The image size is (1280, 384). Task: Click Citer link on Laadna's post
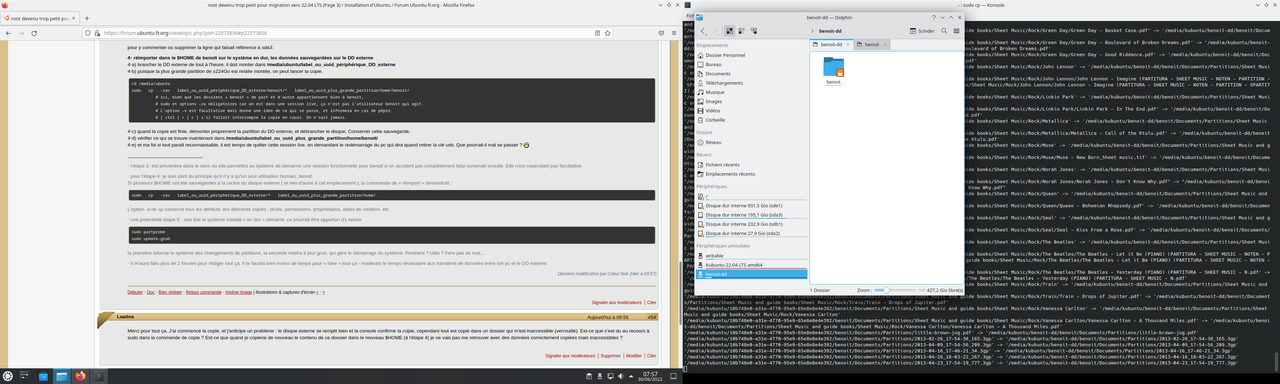pos(652,356)
